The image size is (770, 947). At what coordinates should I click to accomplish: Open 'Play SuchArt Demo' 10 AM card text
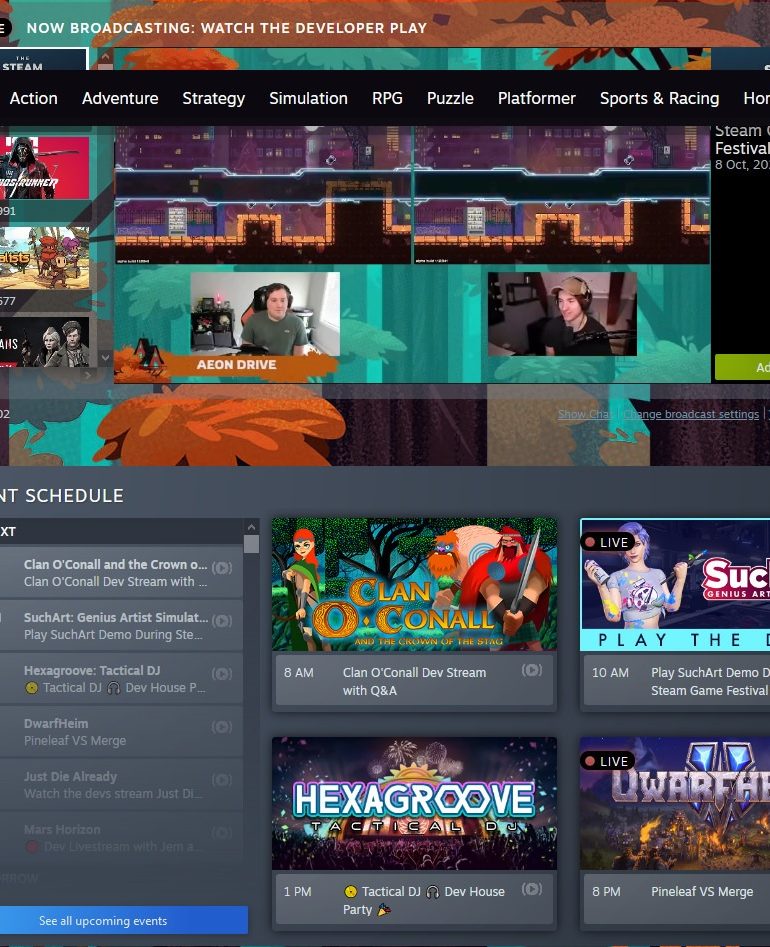710,681
